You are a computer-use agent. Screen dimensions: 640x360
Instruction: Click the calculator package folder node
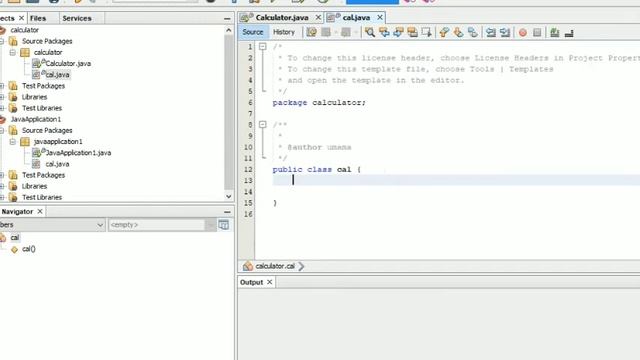tap(48, 52)
